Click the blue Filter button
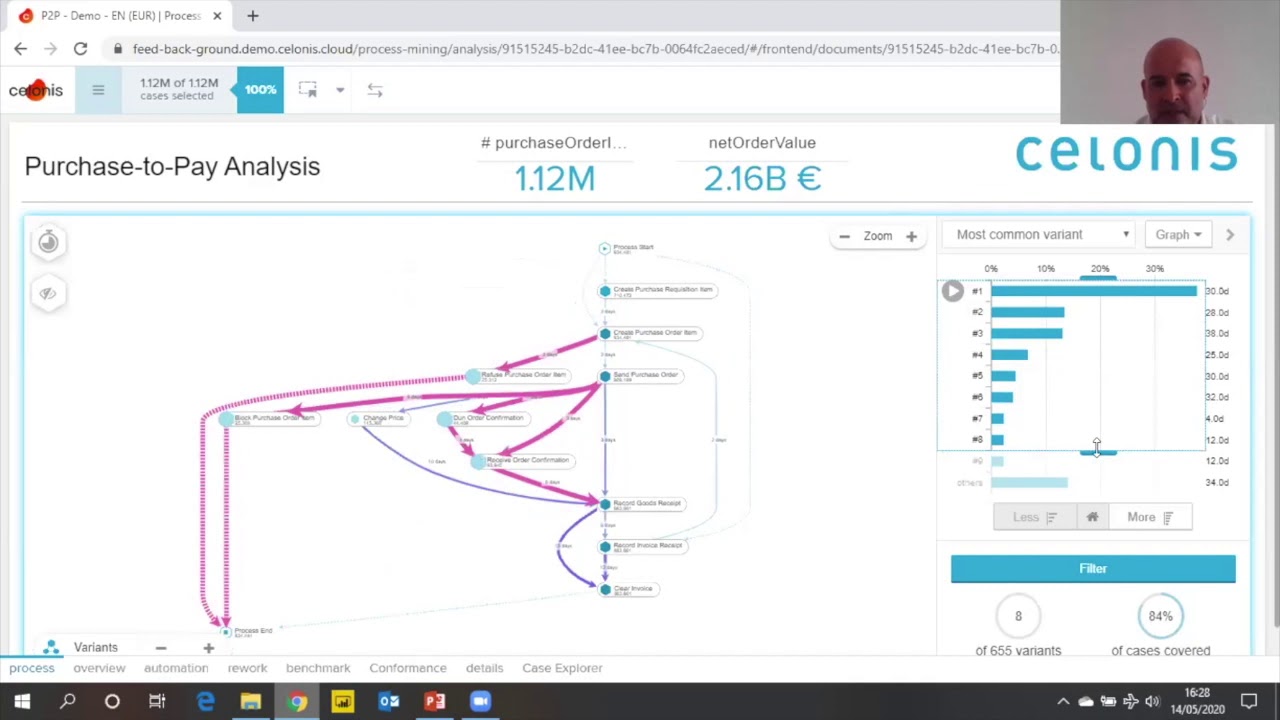Viewport: 1280px width, 720px height. (x=1093, y=568)
